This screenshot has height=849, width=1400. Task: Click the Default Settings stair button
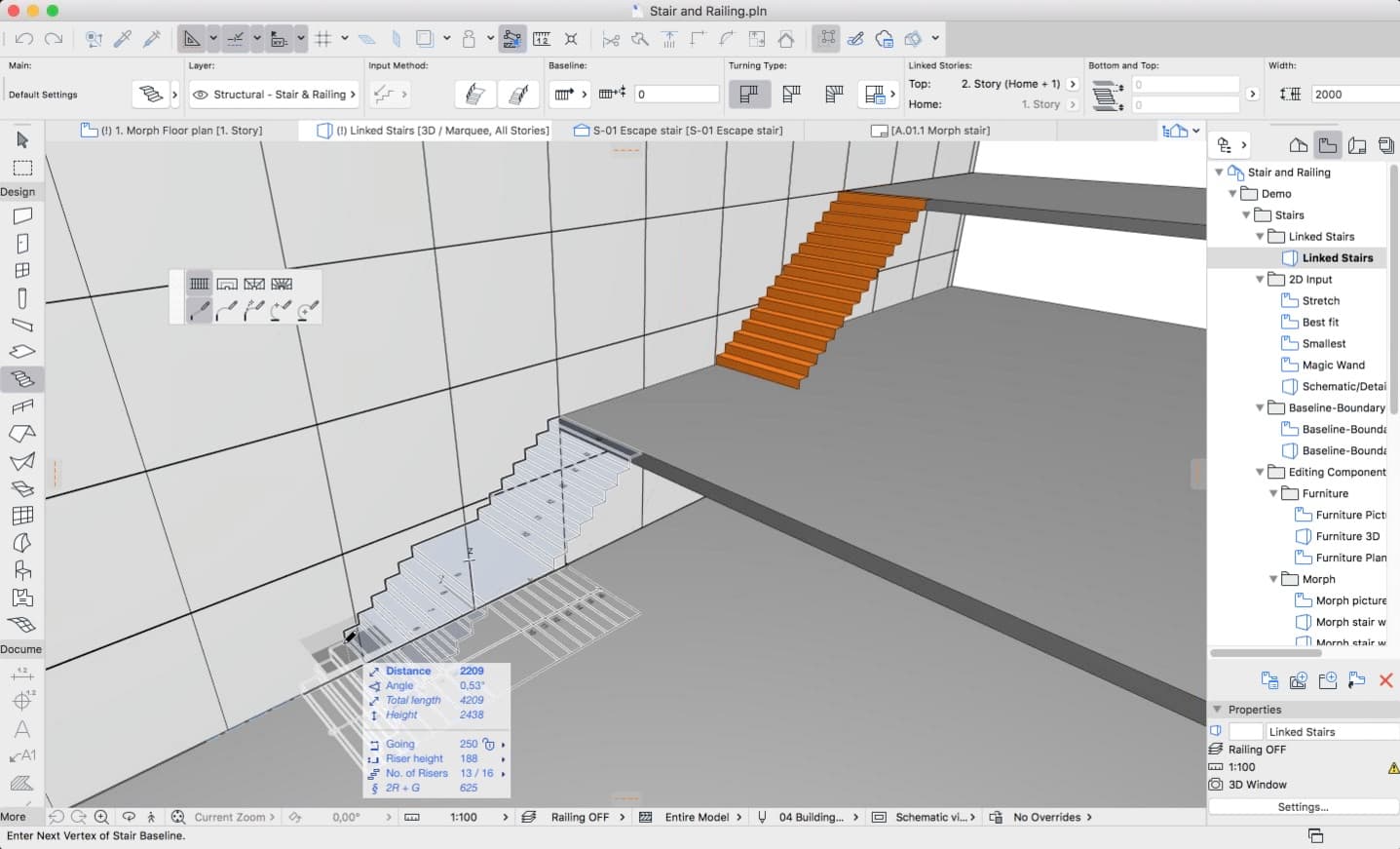click(x=150, y=95)
